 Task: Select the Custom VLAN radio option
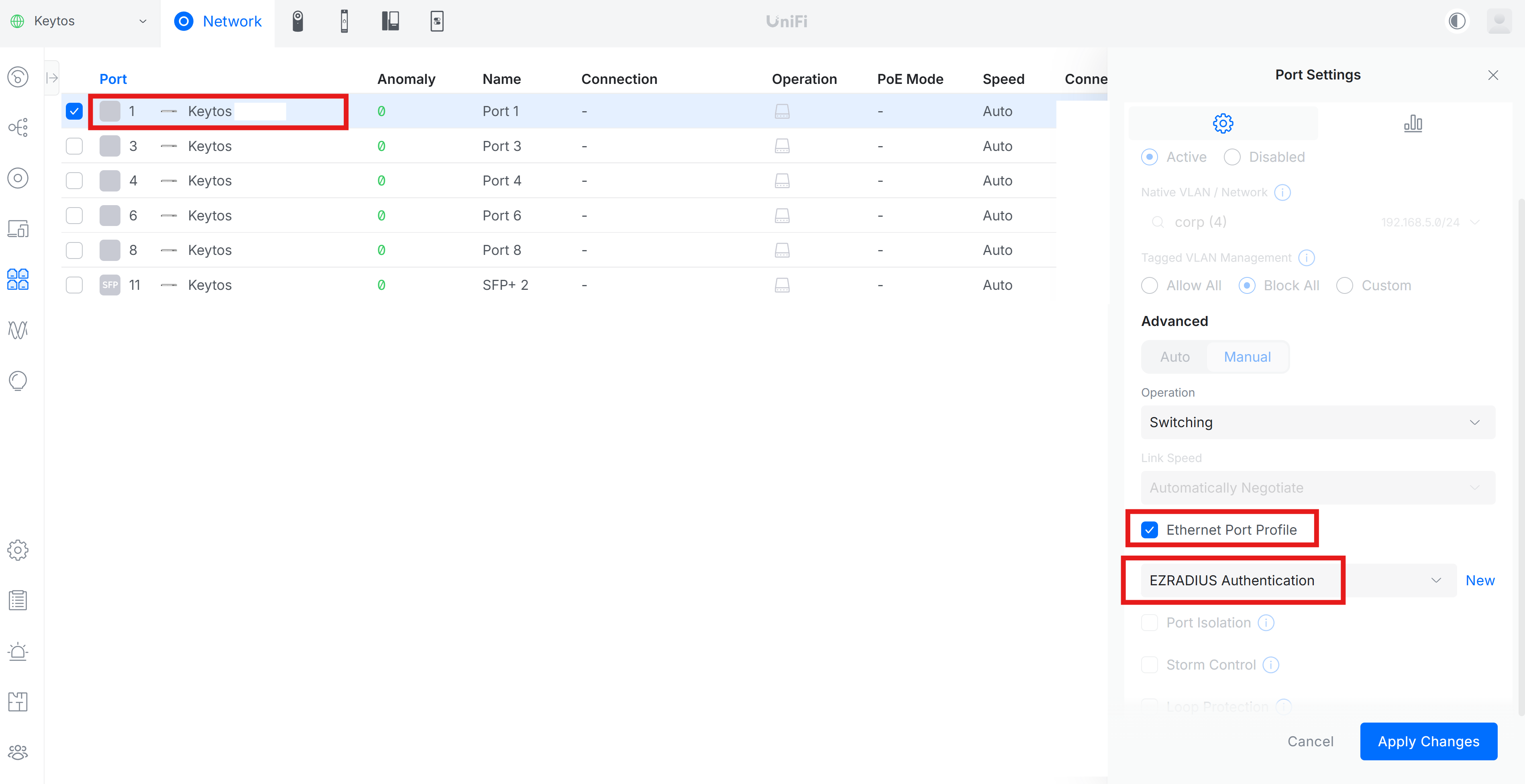pos(1344,285)
